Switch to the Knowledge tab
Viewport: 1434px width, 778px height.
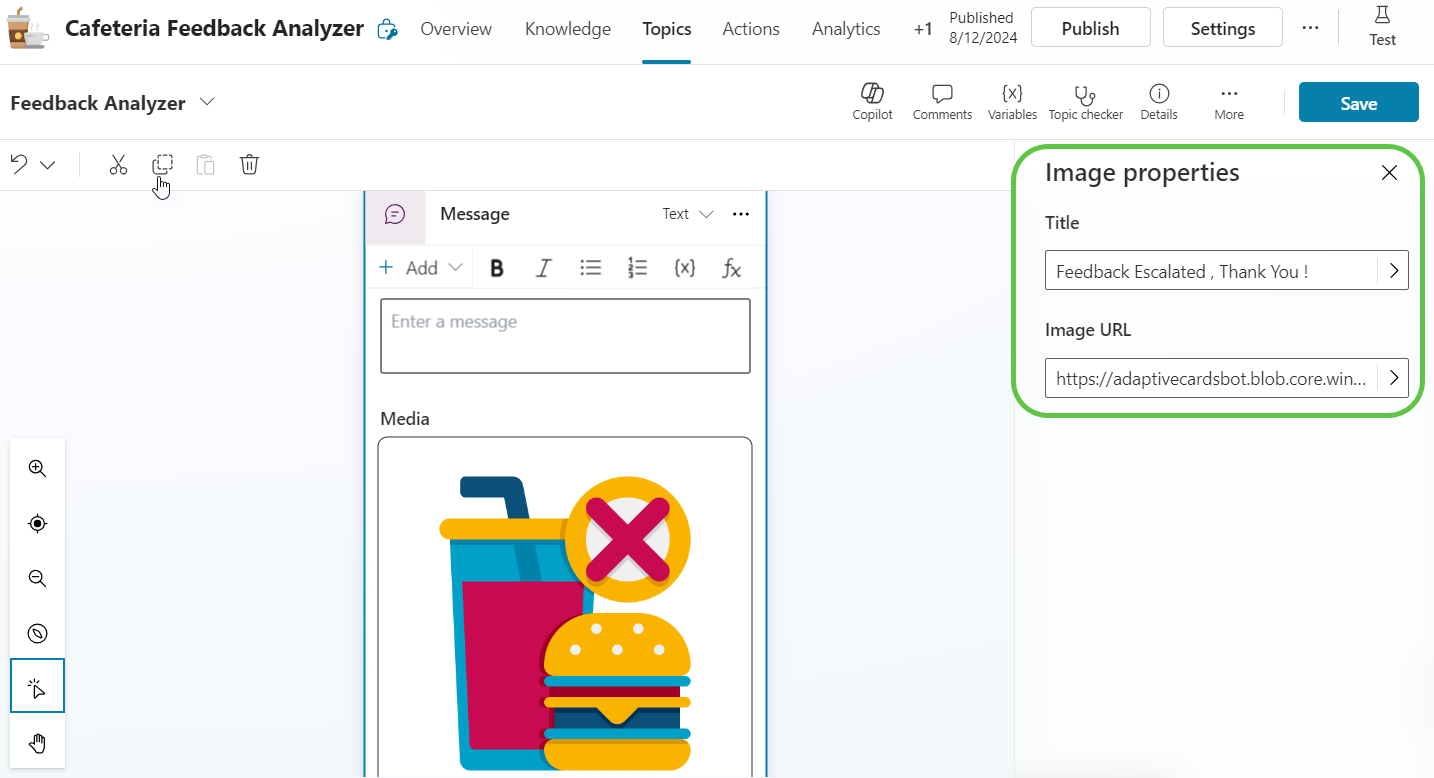coord(567,29)
